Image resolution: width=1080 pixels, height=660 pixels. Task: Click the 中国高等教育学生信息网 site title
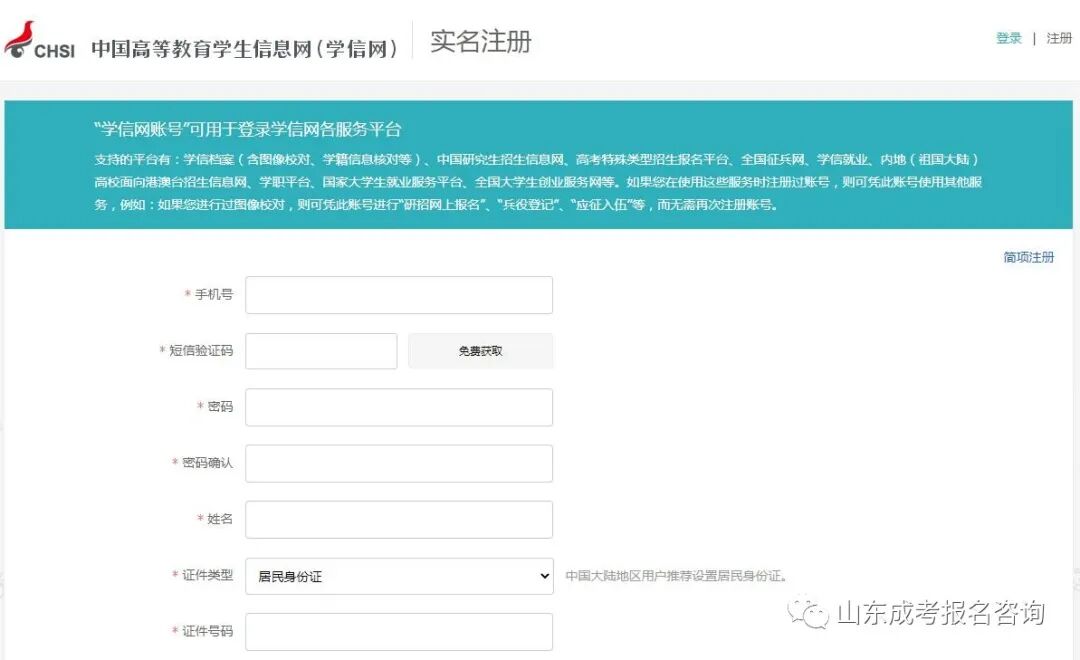click(x=245, y=49)
